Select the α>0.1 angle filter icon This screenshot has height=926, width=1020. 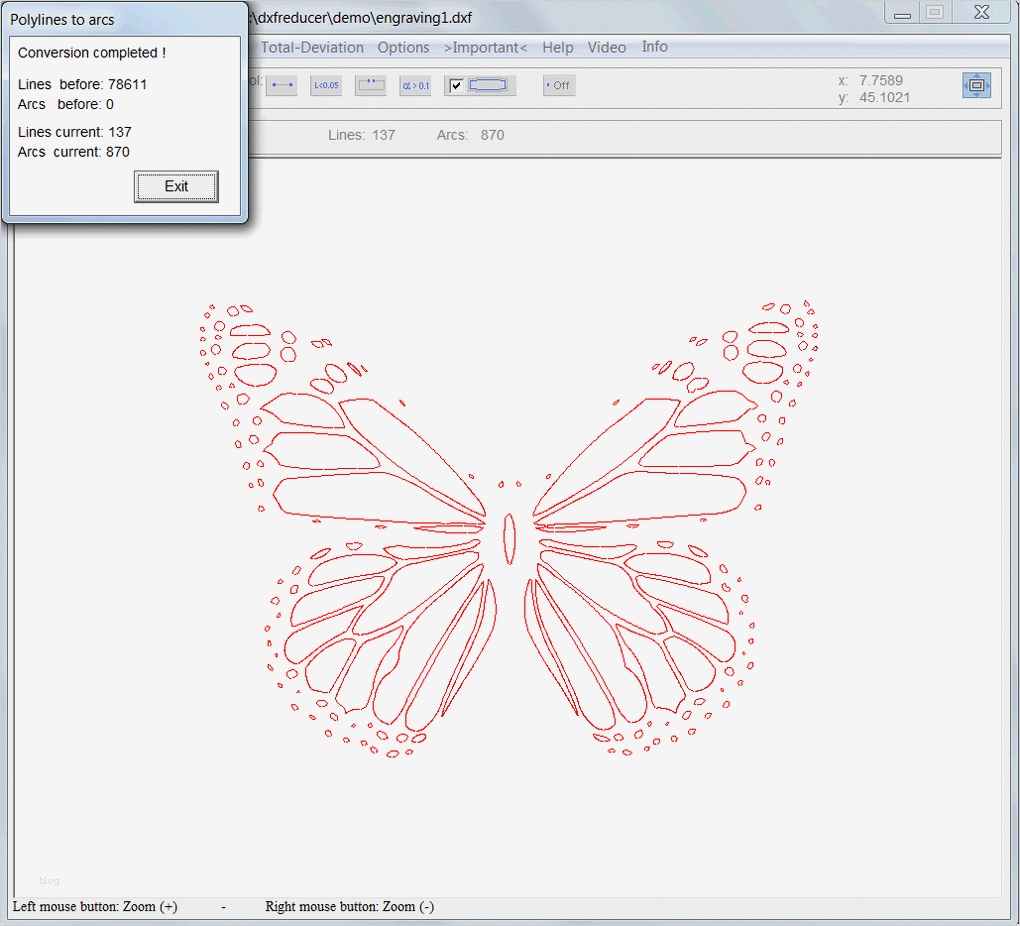coord(415,86)
